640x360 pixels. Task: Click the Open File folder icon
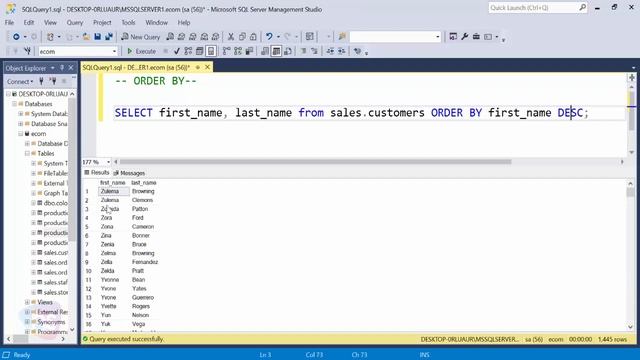pos(86,37)
